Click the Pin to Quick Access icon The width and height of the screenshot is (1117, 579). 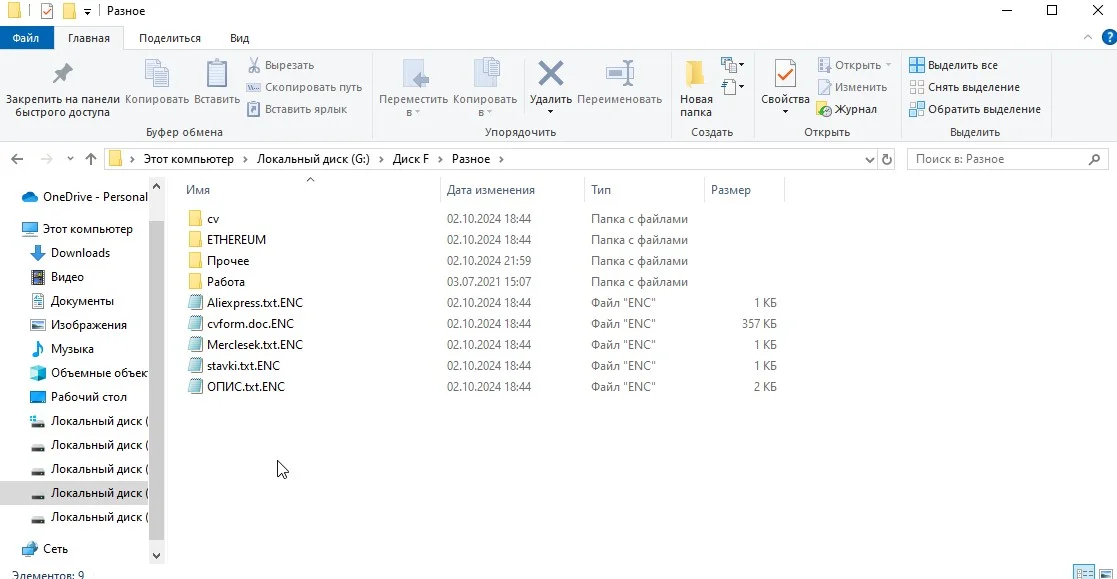tap(62, 74)
